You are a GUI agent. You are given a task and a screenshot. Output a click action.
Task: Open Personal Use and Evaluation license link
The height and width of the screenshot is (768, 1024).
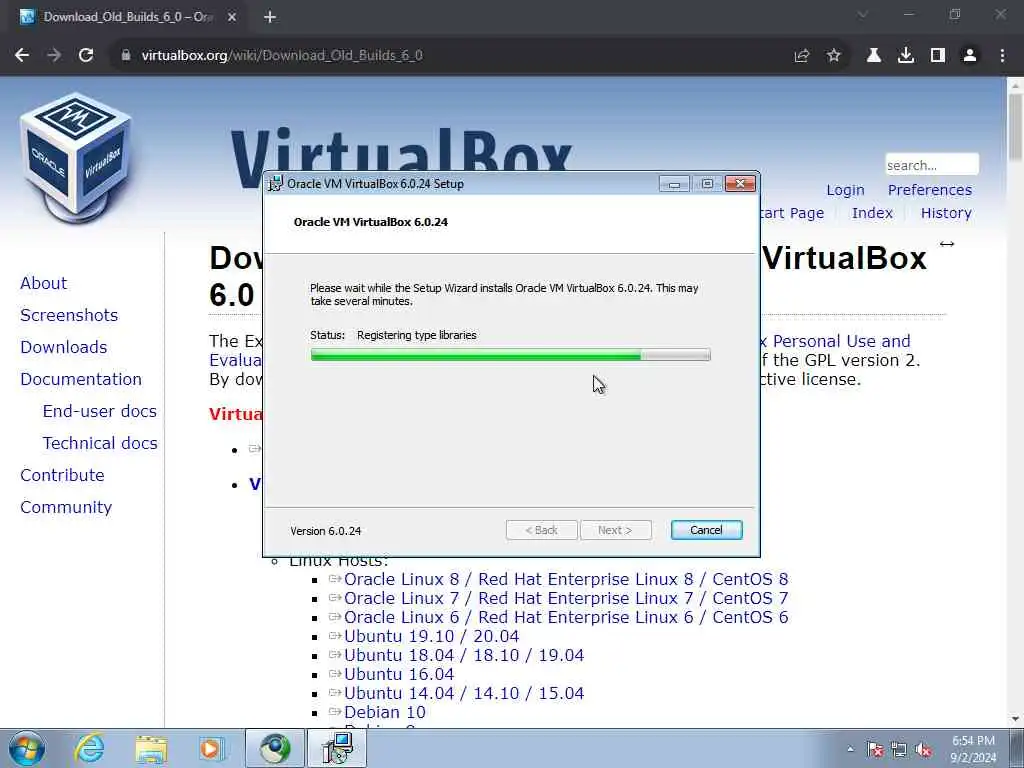pos(841,341)
